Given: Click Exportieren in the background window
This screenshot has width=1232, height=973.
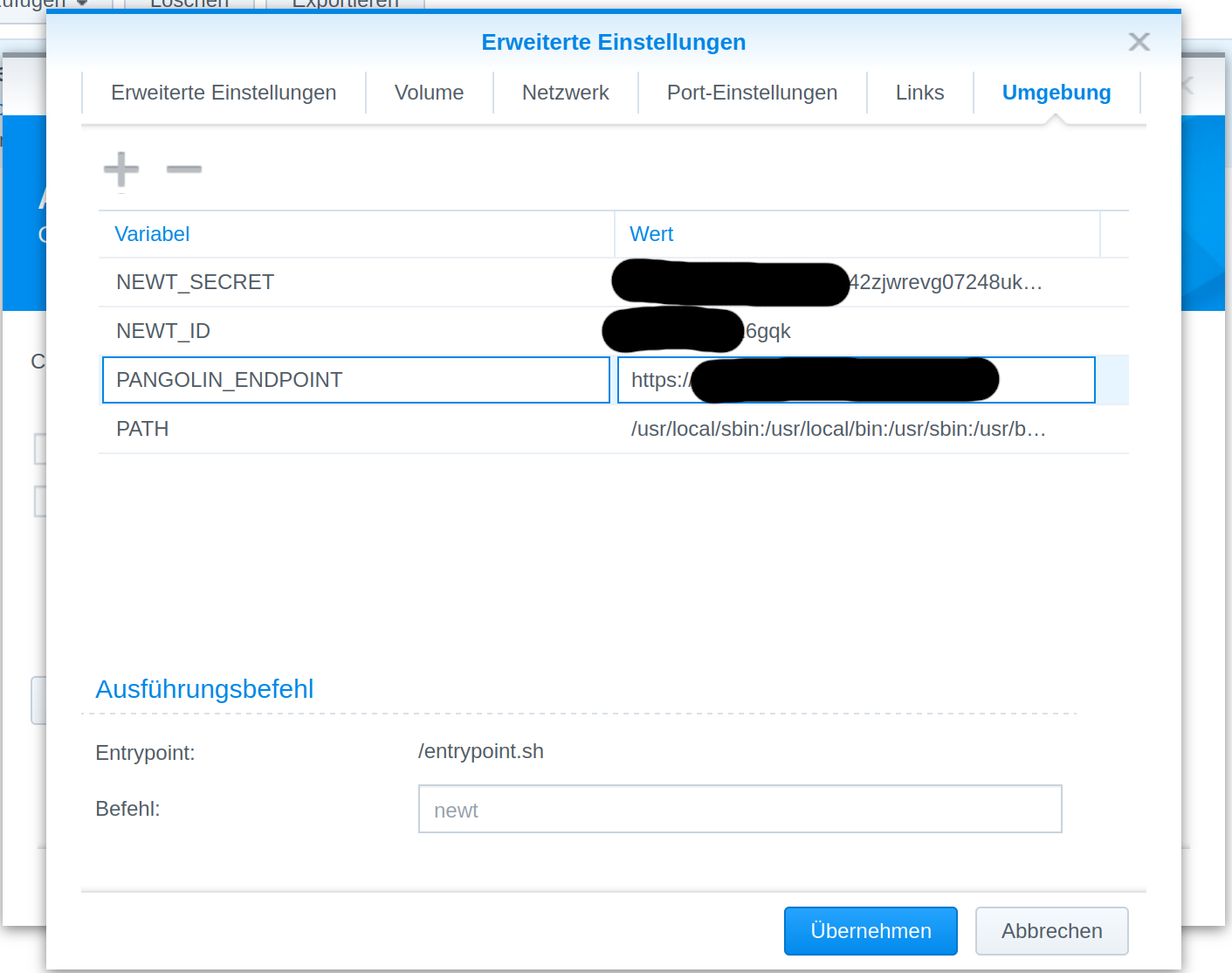Looking at the screenshot, I should pos(345,3).
